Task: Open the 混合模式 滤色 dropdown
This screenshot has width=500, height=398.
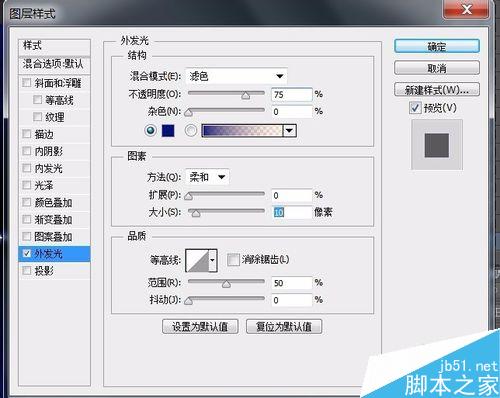Action: pyautogui.click(x=236, y=76)
